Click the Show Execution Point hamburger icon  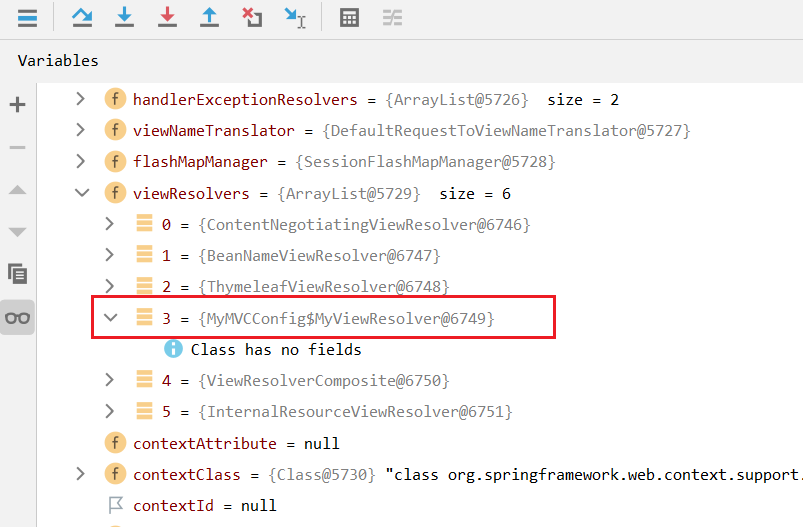tap(27, 18)
